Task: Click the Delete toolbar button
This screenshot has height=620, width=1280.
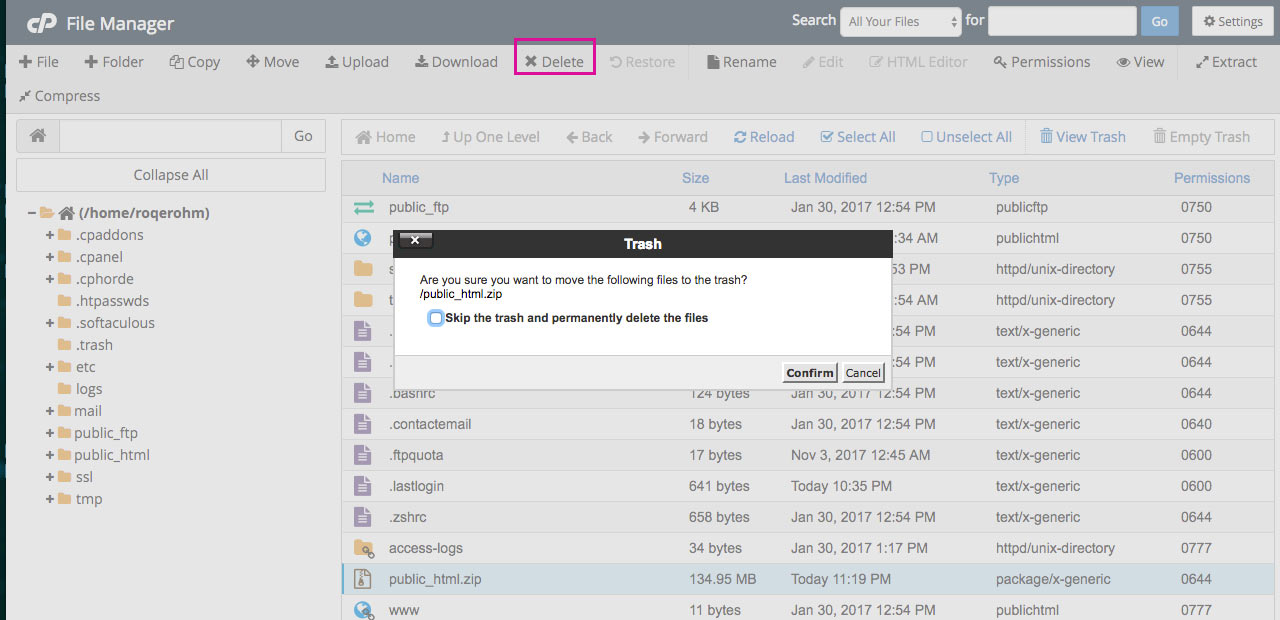Action: coord(554,62)
